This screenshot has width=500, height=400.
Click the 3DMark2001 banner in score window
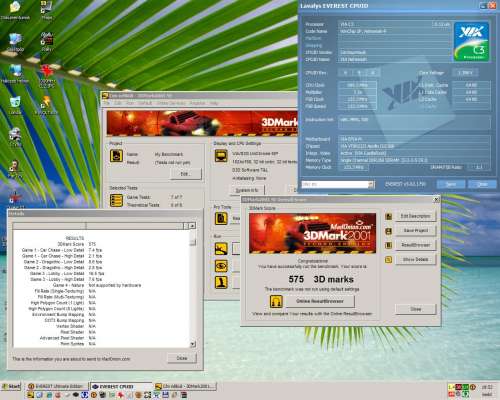[312, 233]
